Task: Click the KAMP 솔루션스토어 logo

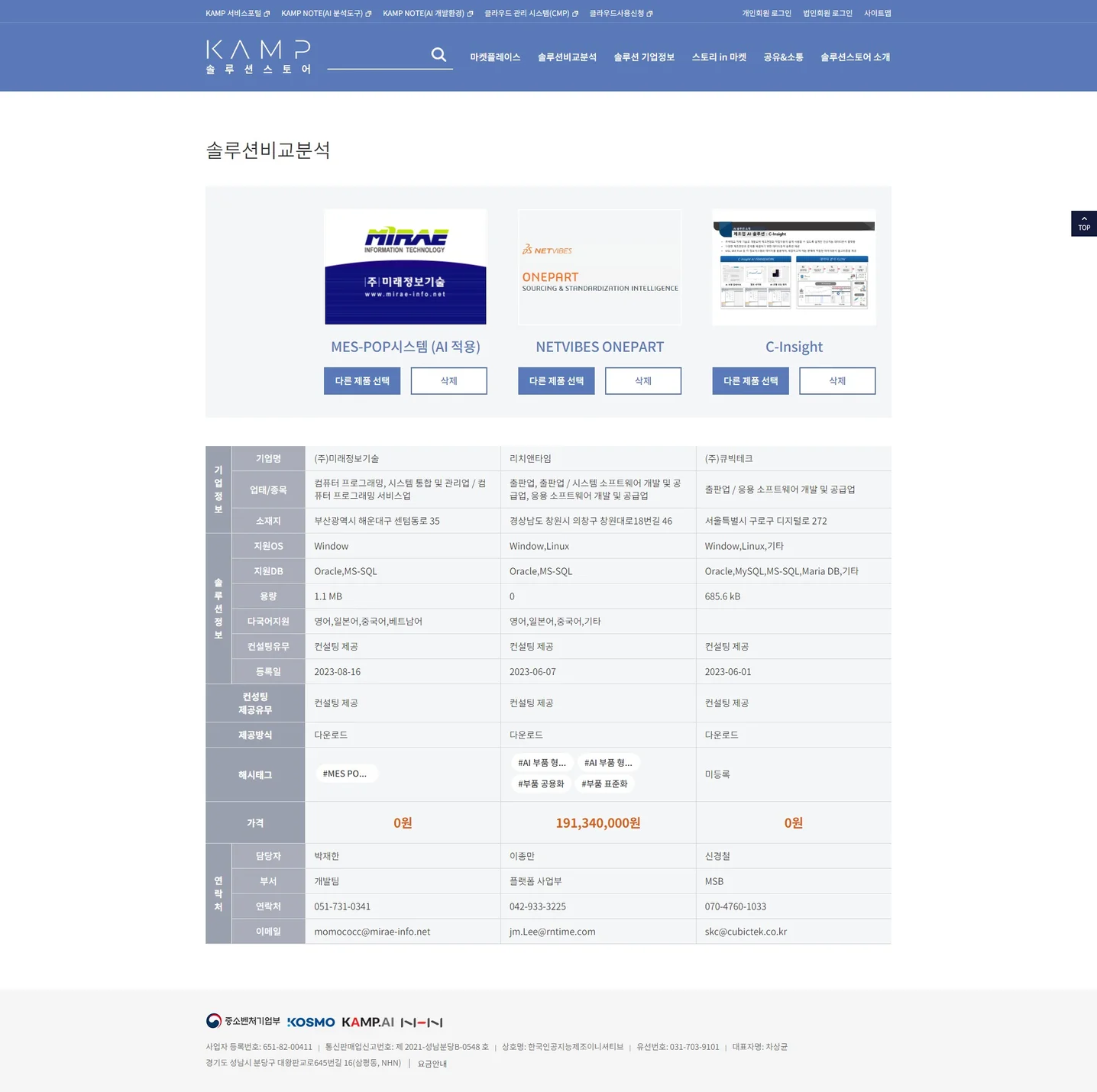Action: [258, 57]
